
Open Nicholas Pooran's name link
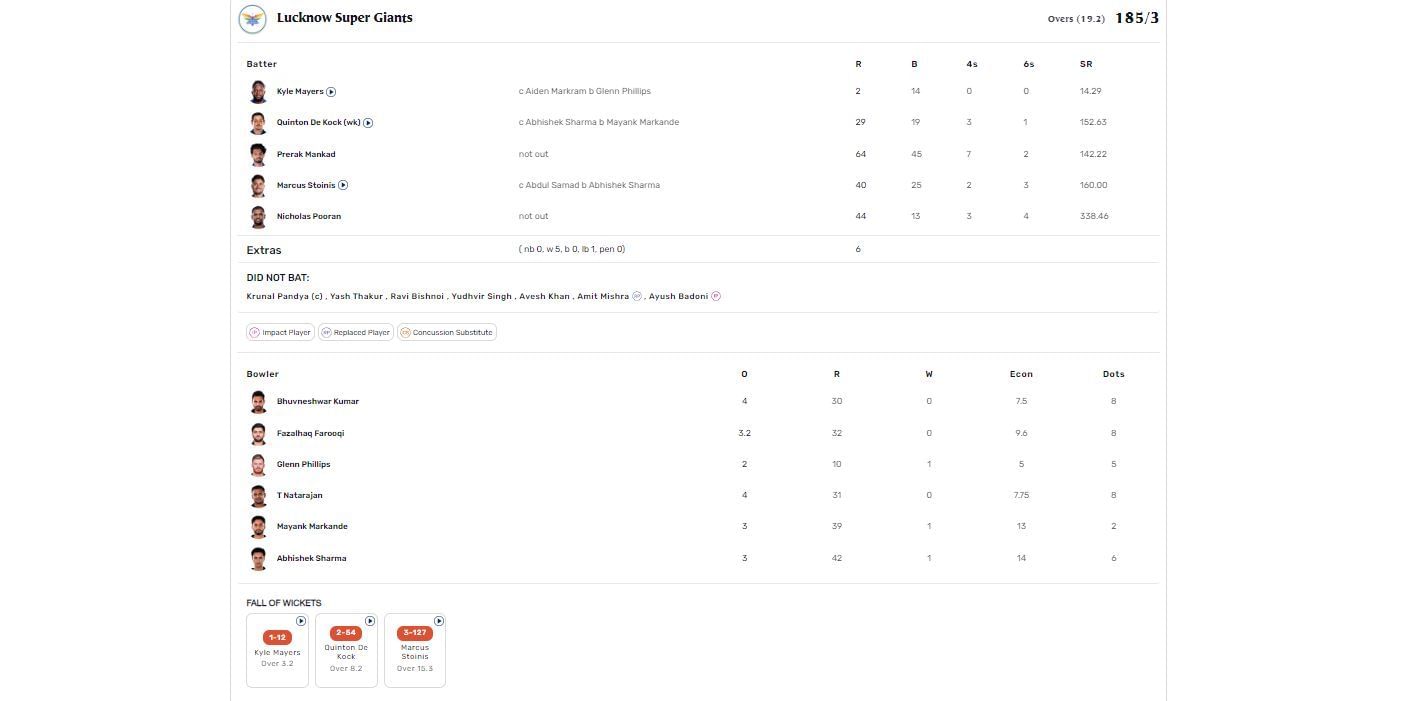(309, 216)
